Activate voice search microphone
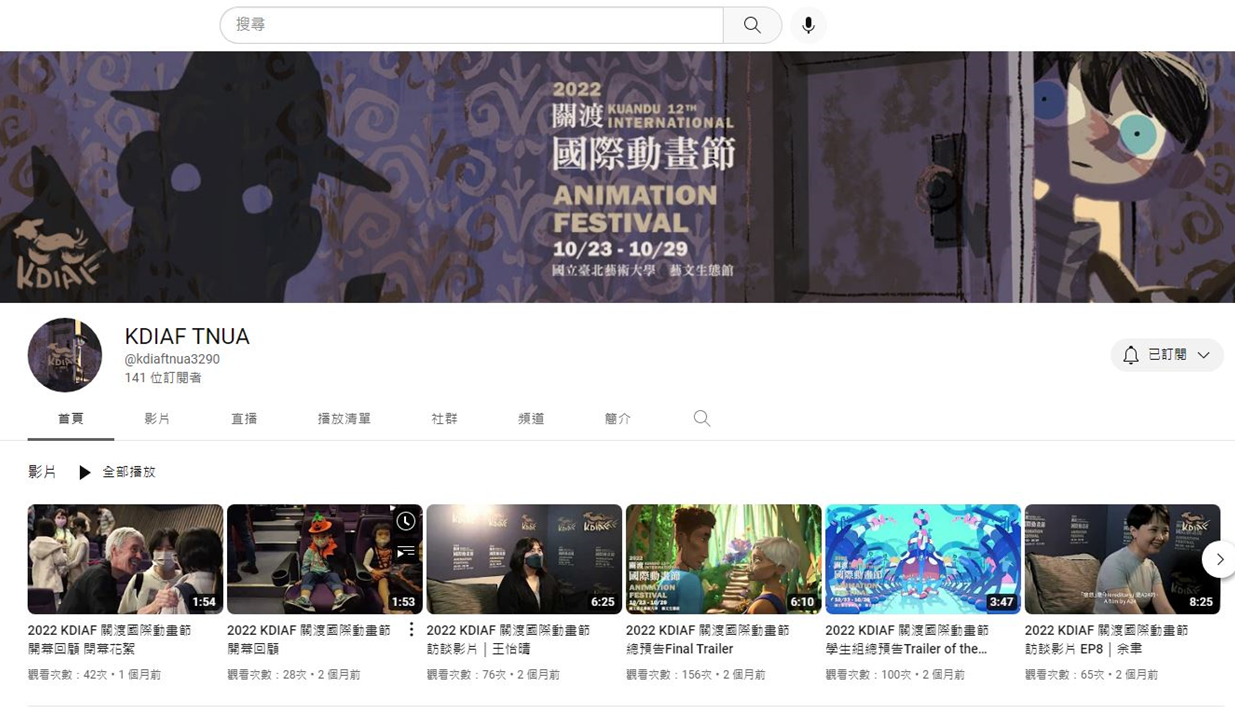1235x714 pixels. click(808, 25)
